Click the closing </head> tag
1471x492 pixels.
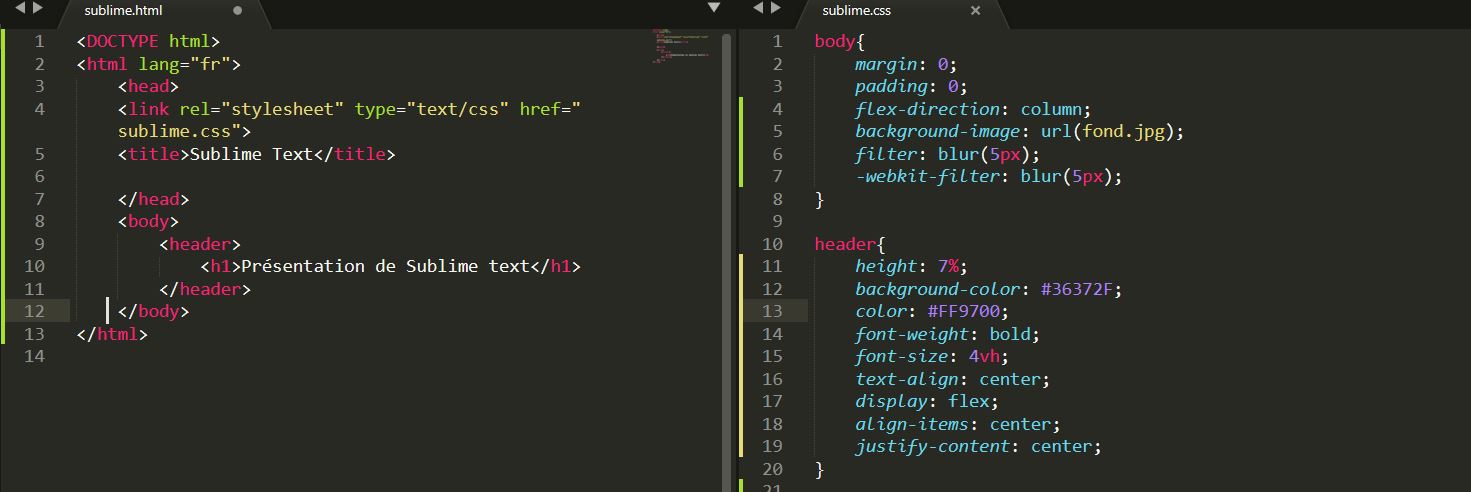coord(153,199)
